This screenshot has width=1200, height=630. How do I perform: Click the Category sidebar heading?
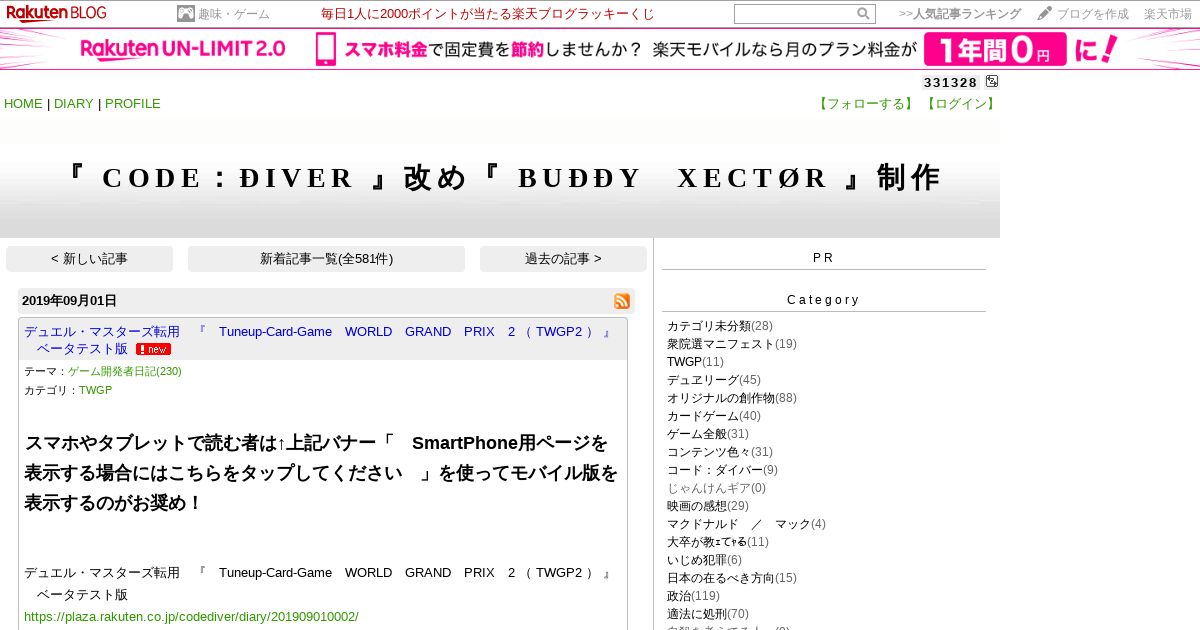[x=823, y=300]
